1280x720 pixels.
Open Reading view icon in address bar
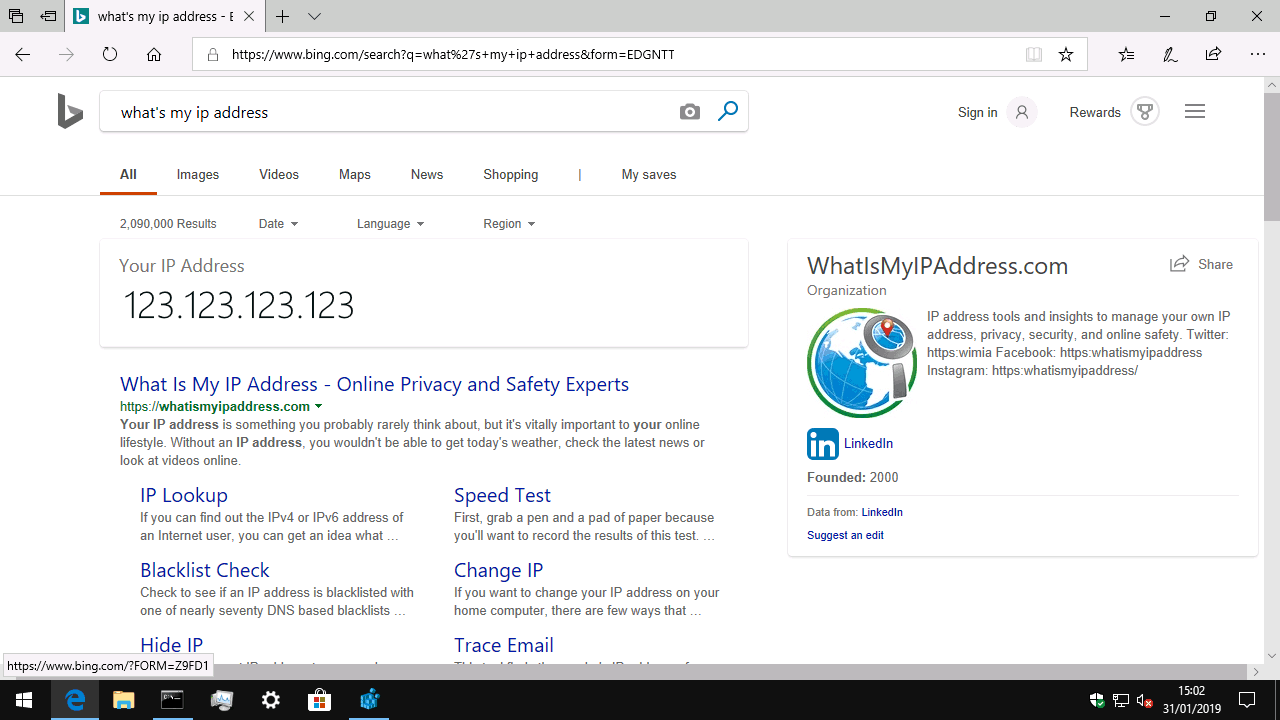point(1034,55)
